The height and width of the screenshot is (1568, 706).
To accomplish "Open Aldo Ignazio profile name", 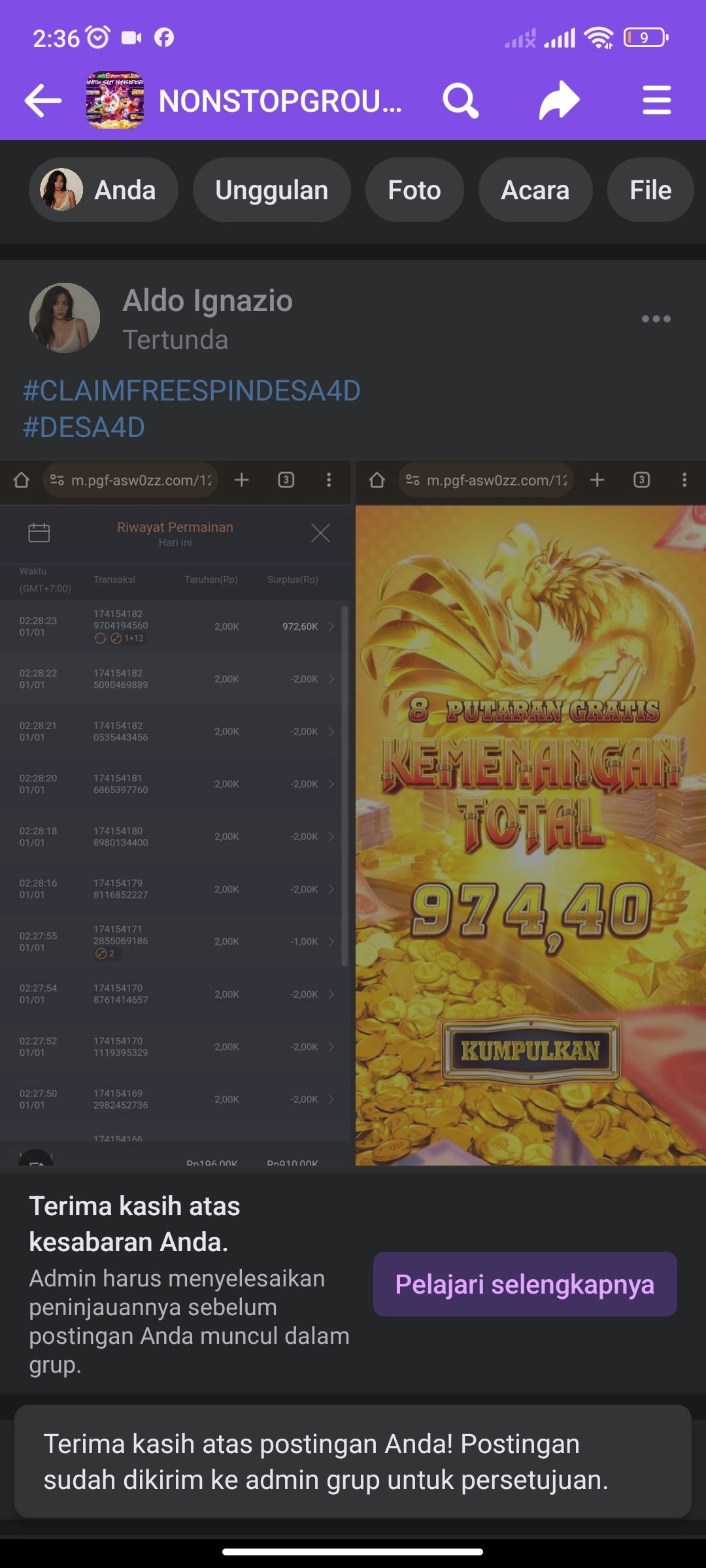I will [207, 301].
